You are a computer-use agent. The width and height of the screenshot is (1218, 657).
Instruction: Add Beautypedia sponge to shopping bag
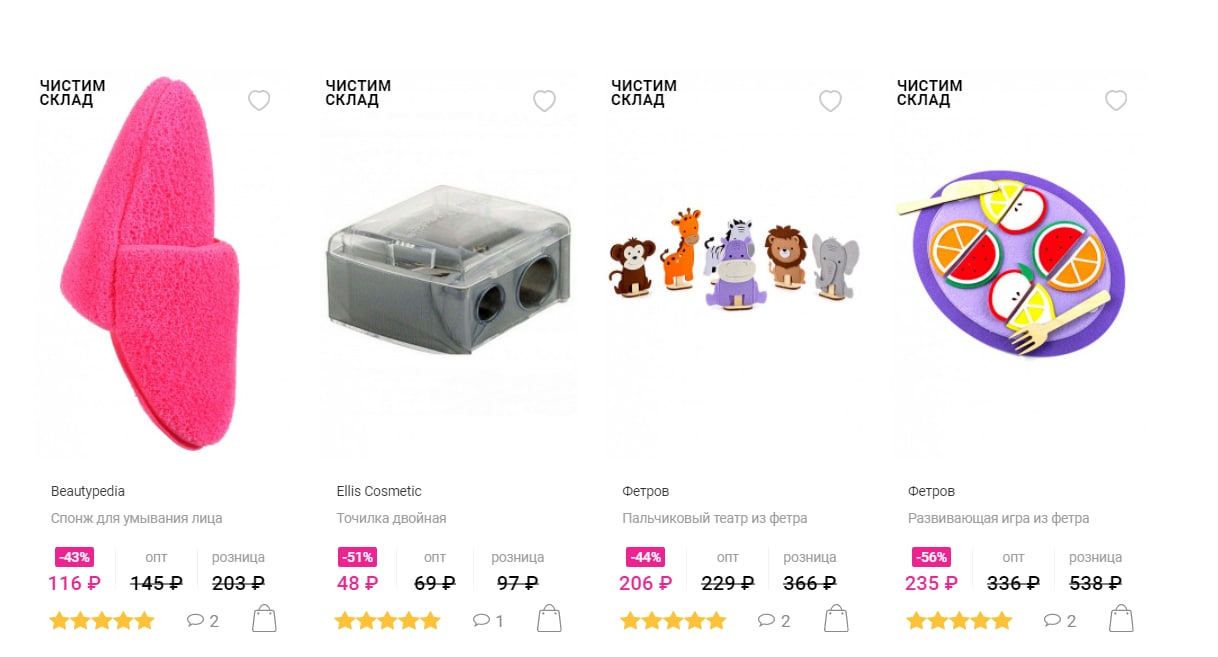264,619
